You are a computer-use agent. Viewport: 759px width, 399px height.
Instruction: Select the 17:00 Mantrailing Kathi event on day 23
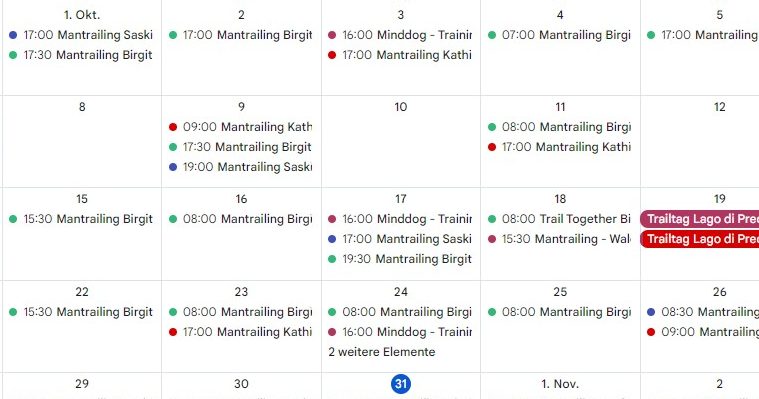241,332
